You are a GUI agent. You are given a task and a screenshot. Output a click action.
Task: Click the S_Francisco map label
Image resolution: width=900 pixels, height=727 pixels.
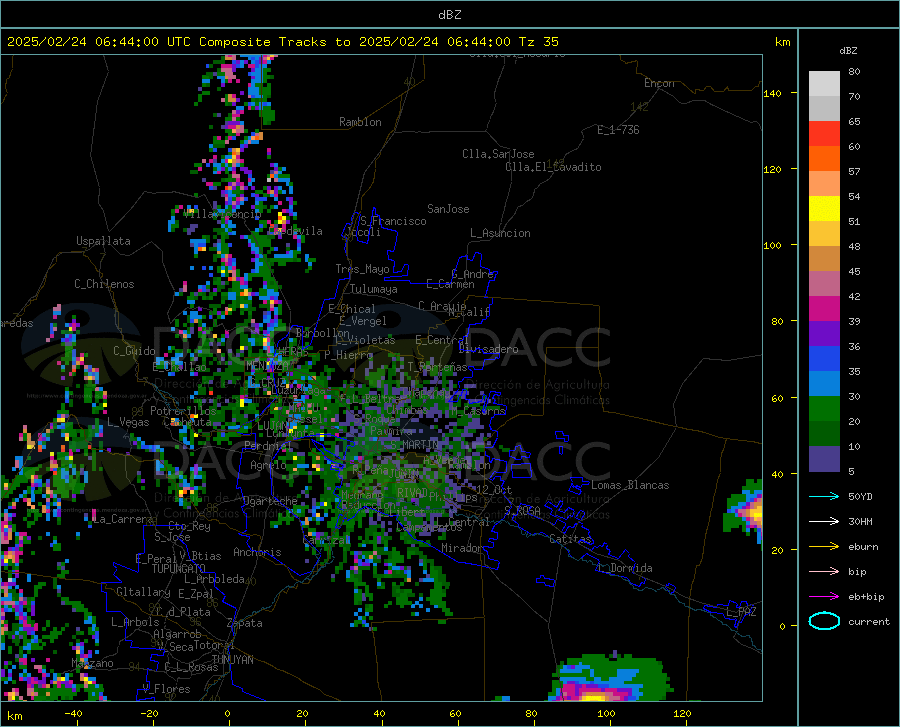pos(393,221)
